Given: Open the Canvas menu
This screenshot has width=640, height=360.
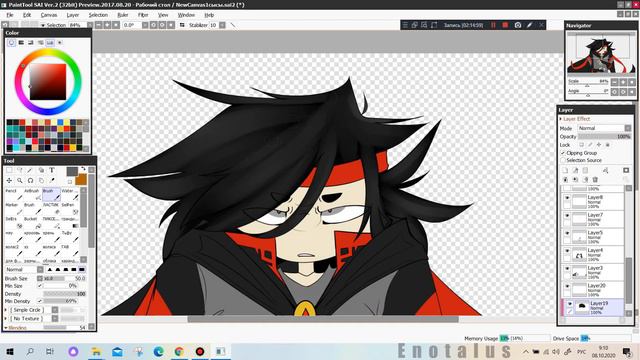Looking at the screenshot, I should (x=49, y=15).
